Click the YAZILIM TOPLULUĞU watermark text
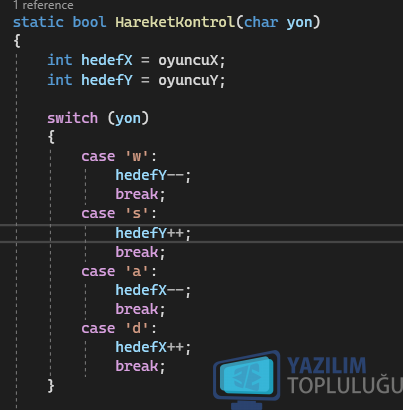Image resolution: width=403 pixels, height=410 pixels. point(345,375)
